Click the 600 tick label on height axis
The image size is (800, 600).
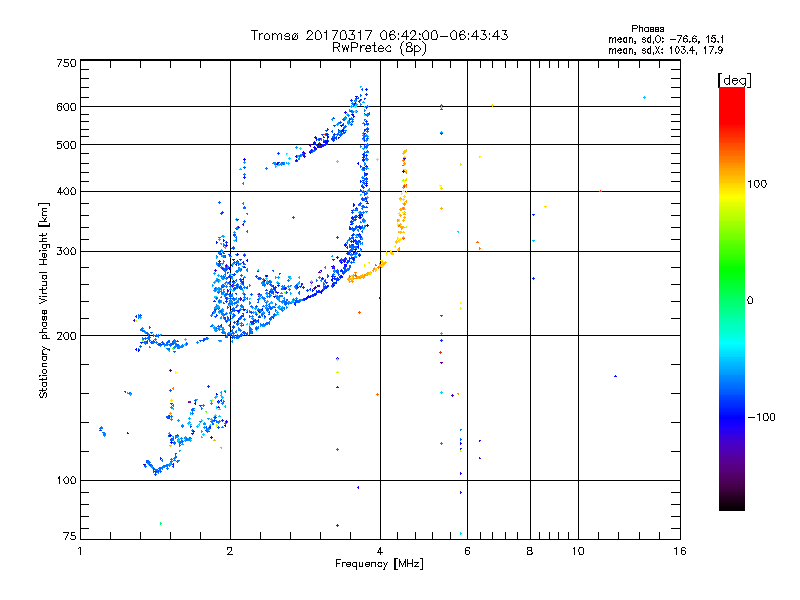click(x=66, y=107)
